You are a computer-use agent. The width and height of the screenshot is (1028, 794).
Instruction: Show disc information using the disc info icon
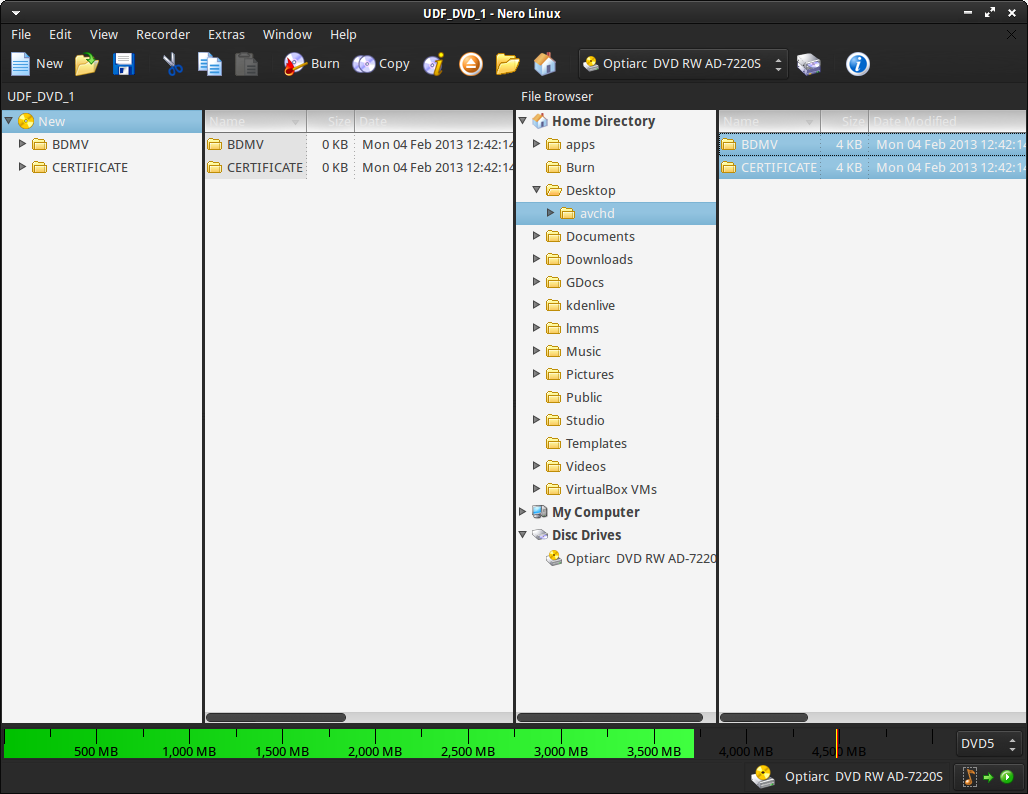(x=434, y=64)
